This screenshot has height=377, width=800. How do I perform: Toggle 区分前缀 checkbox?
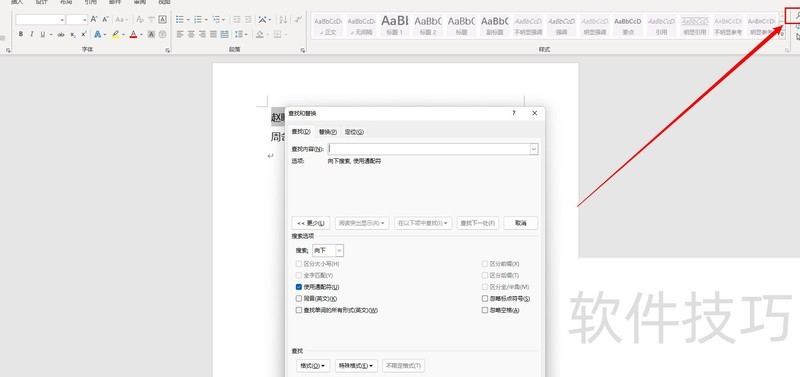click(x=485, y=264)
